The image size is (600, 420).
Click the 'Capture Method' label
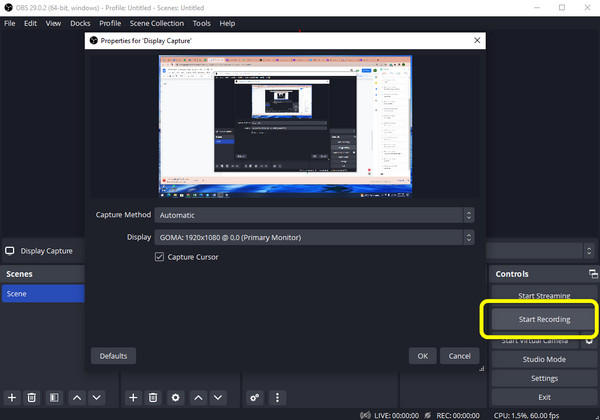click(123, 215)
